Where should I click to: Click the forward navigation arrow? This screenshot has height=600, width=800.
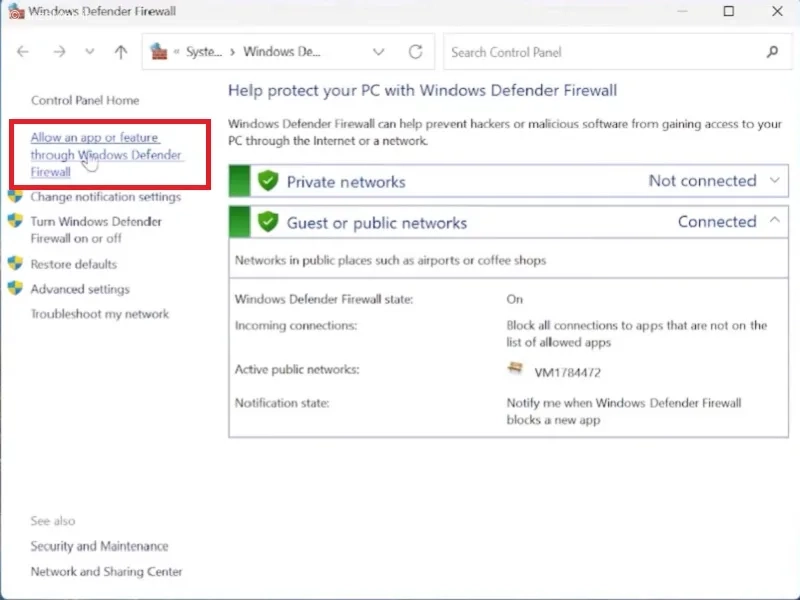point(59,52)
